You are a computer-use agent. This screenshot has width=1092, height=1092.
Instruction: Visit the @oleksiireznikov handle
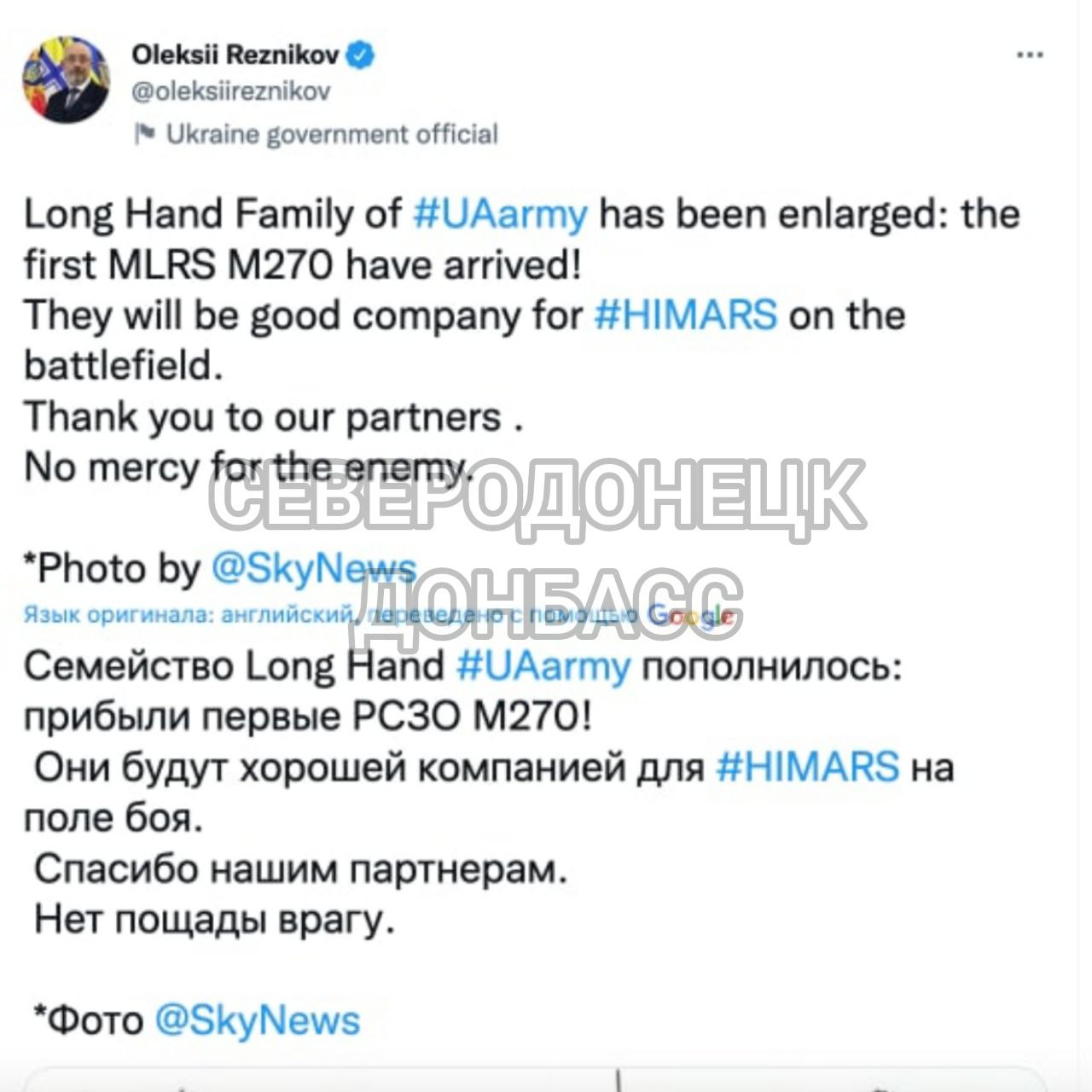[x=230, y=90]
